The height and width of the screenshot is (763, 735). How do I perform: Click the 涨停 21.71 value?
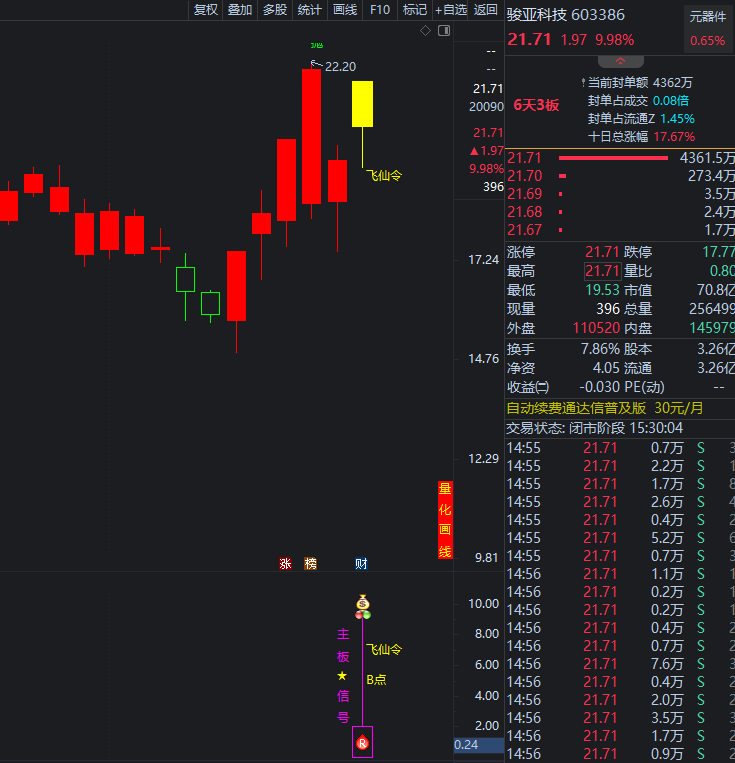click(602, 252)
